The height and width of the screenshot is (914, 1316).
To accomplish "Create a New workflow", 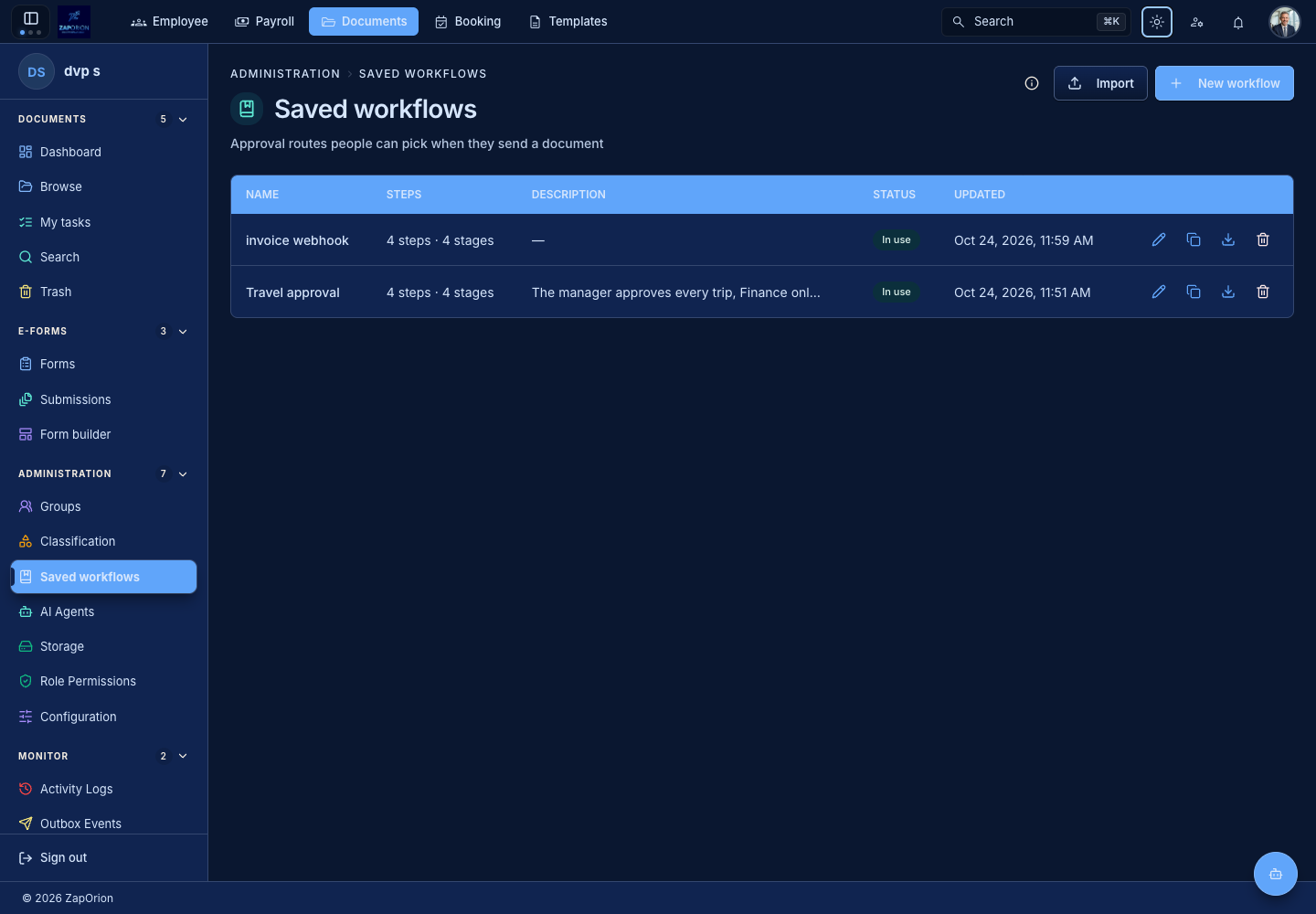I will pyautogui.click(x=1225, y=83).
